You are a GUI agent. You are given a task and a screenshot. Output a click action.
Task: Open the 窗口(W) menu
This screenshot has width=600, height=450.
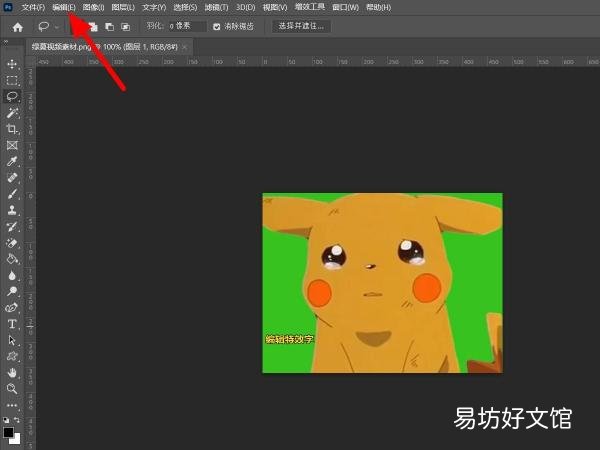[x=346, y=7]
